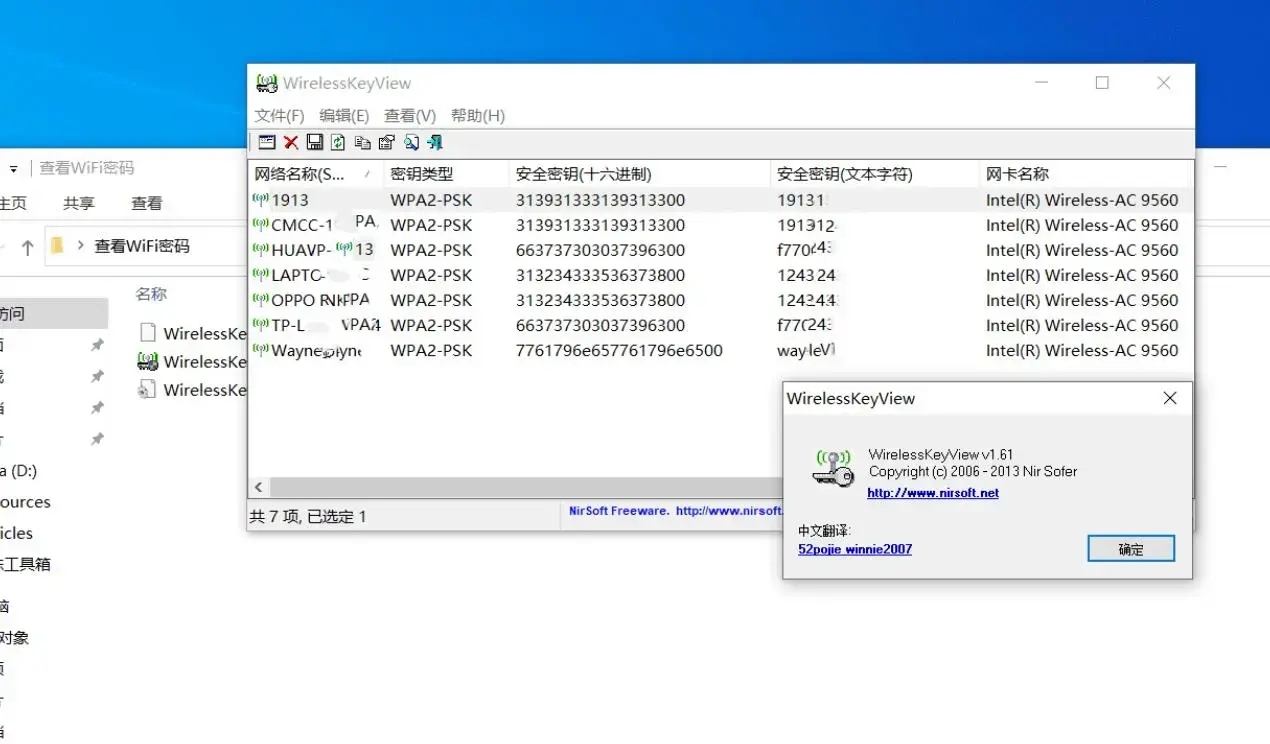Unpin a pinned Quick Access folder pin icon
Image resolution: width=1270 pixels, height=744 pixels.
tap(96, 344)
